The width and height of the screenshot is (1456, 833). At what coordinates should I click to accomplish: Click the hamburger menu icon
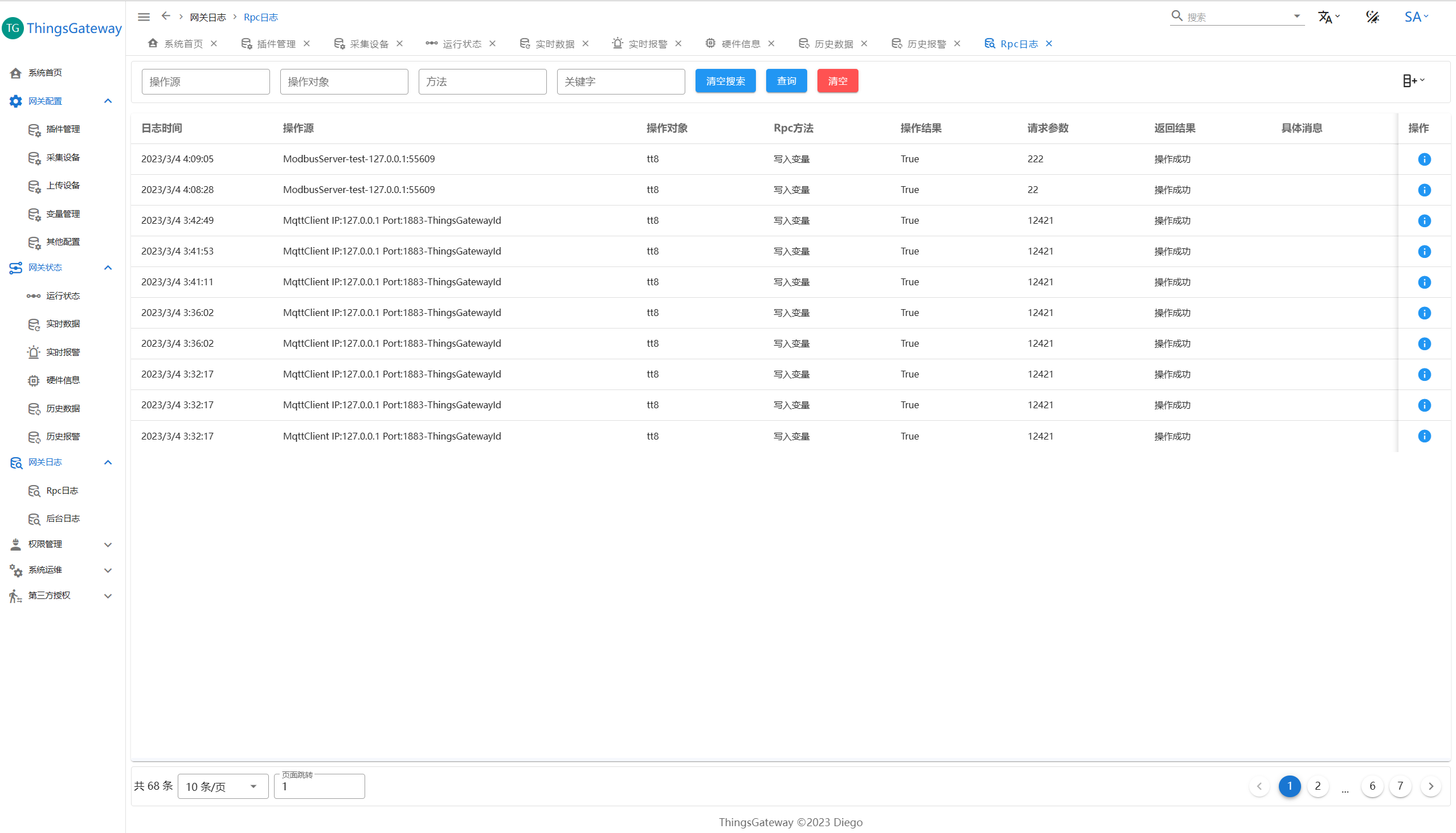[144, 17]
